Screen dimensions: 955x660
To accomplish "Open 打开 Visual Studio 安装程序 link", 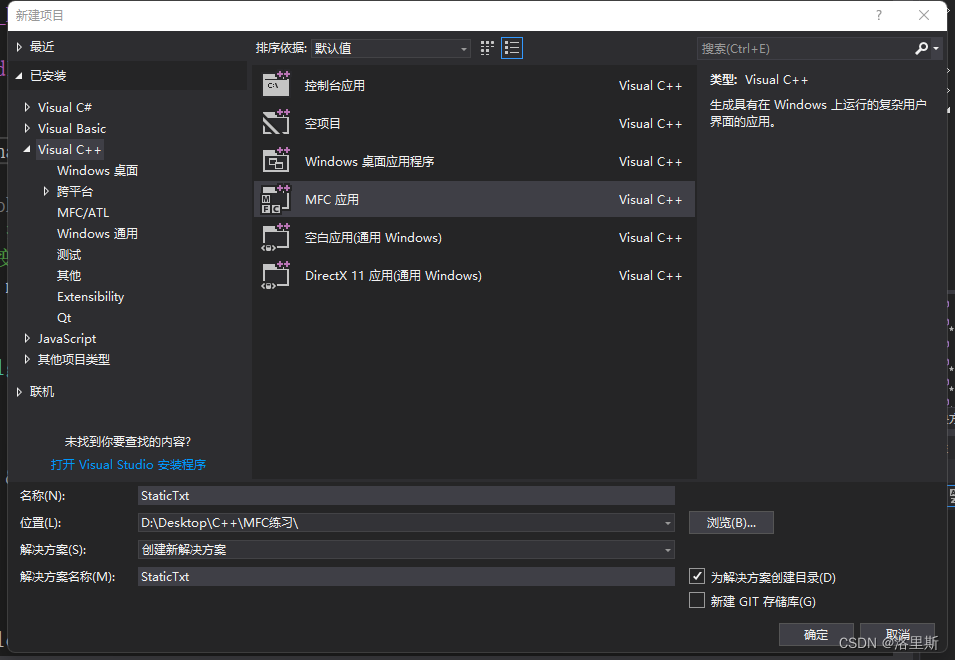I will tap(128, 465).
